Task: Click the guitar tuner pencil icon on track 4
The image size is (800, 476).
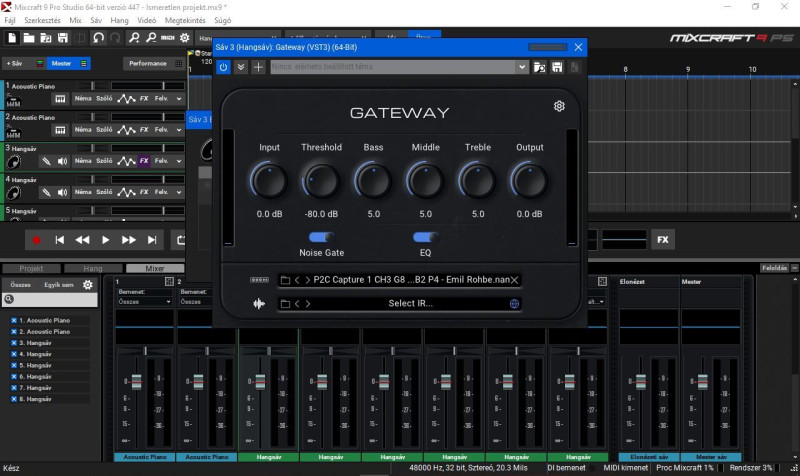Action: 46,192
